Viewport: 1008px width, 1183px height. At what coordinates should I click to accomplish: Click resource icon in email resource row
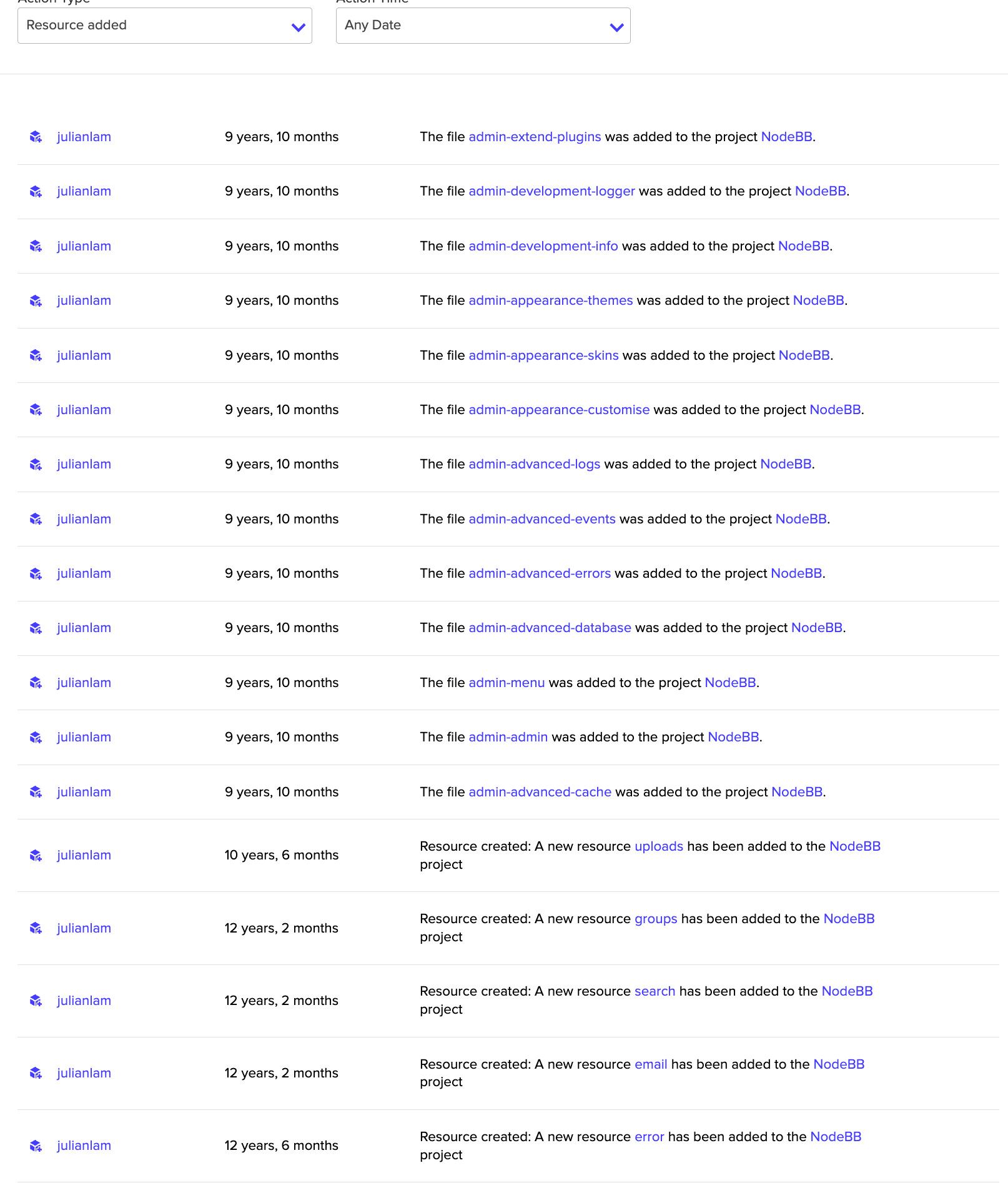click(36, 1073)
